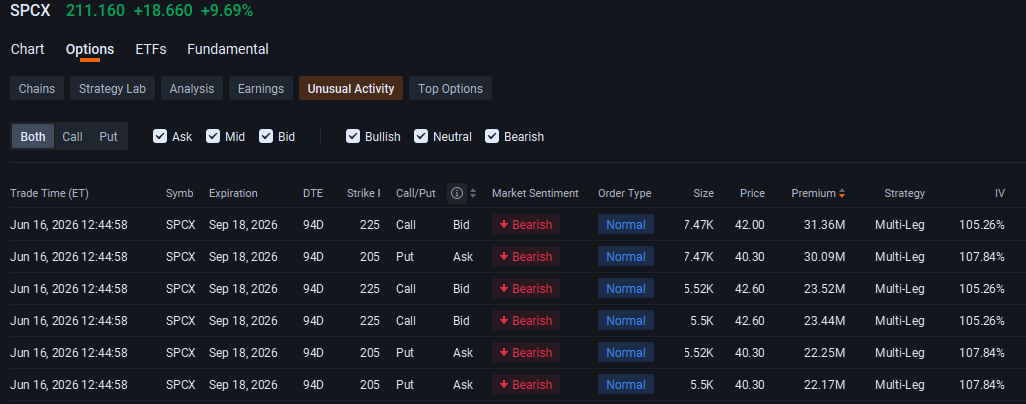Uncheck the Ask checkbox
1026x404 pixels.
(160, 136)
